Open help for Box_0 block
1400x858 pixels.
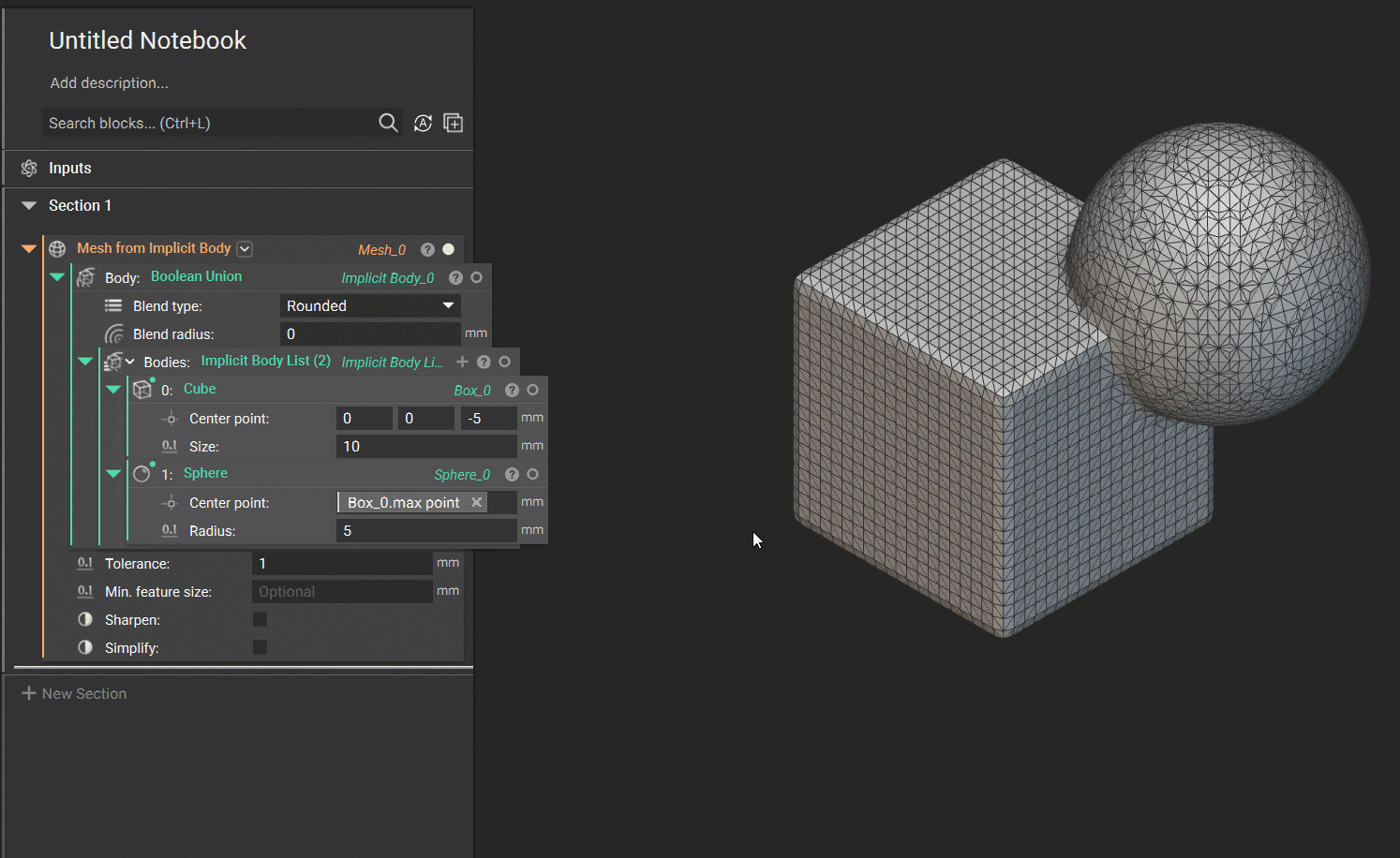pos(512,390)
